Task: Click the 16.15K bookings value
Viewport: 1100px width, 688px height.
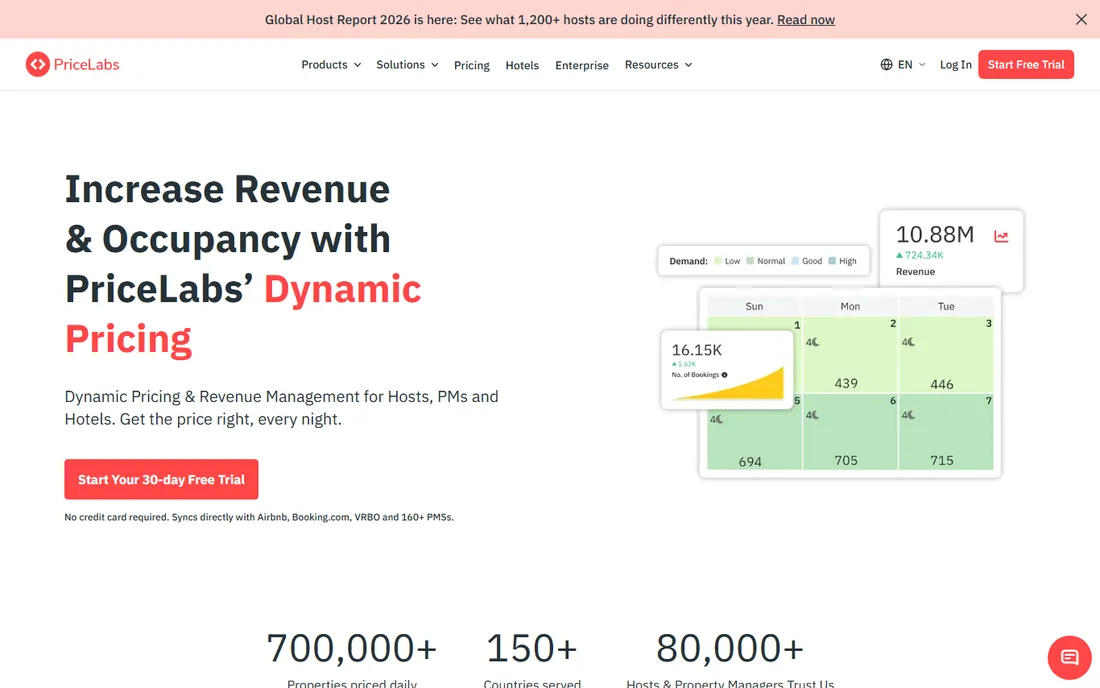Action: (x=697, y=350)
